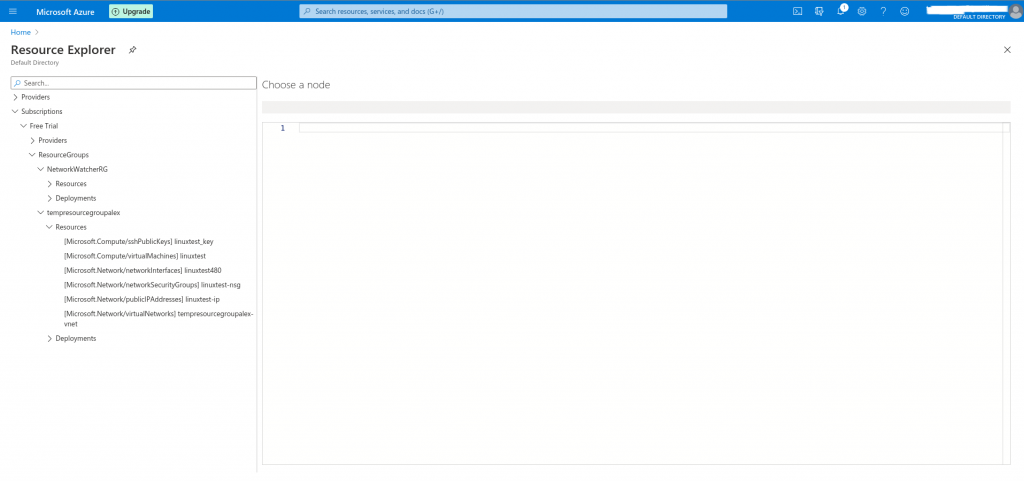Image resolution: width=1024 pixels, height=481 pixels.
Task: Click the Upgrade button
Action: pos(131,11)
